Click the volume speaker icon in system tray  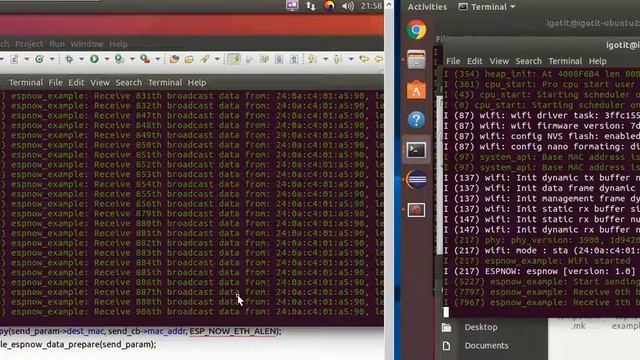[x=347, y=6]
